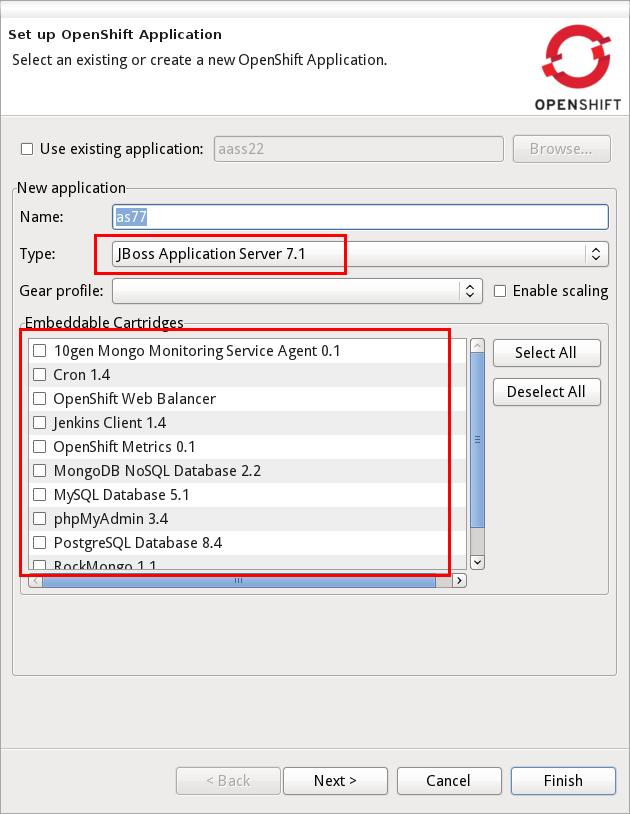Click the horizontal scrollbar right arrow
630x814 pixels.
(459, 580)
